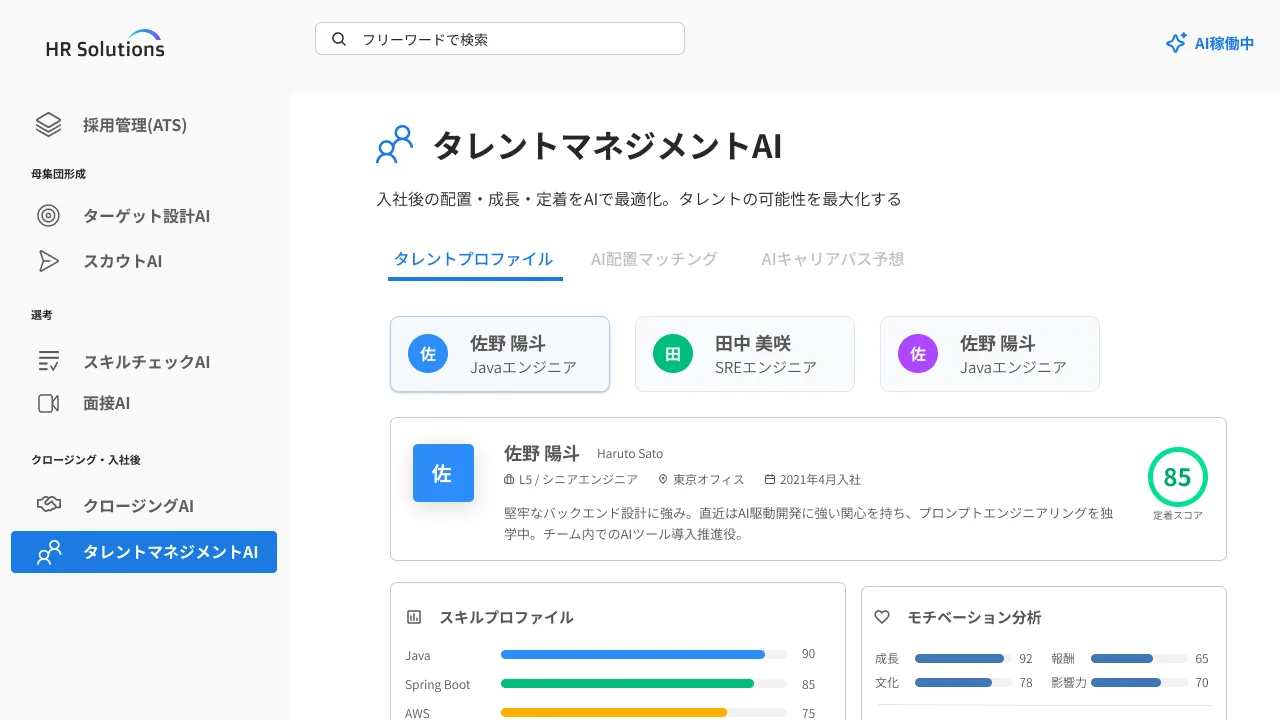Viewport: 1280px width, 720px height.
Task: Click the people icon beside the タレントマネジメントAI page title
Action: pyautogui.click(x=394, y=145)
